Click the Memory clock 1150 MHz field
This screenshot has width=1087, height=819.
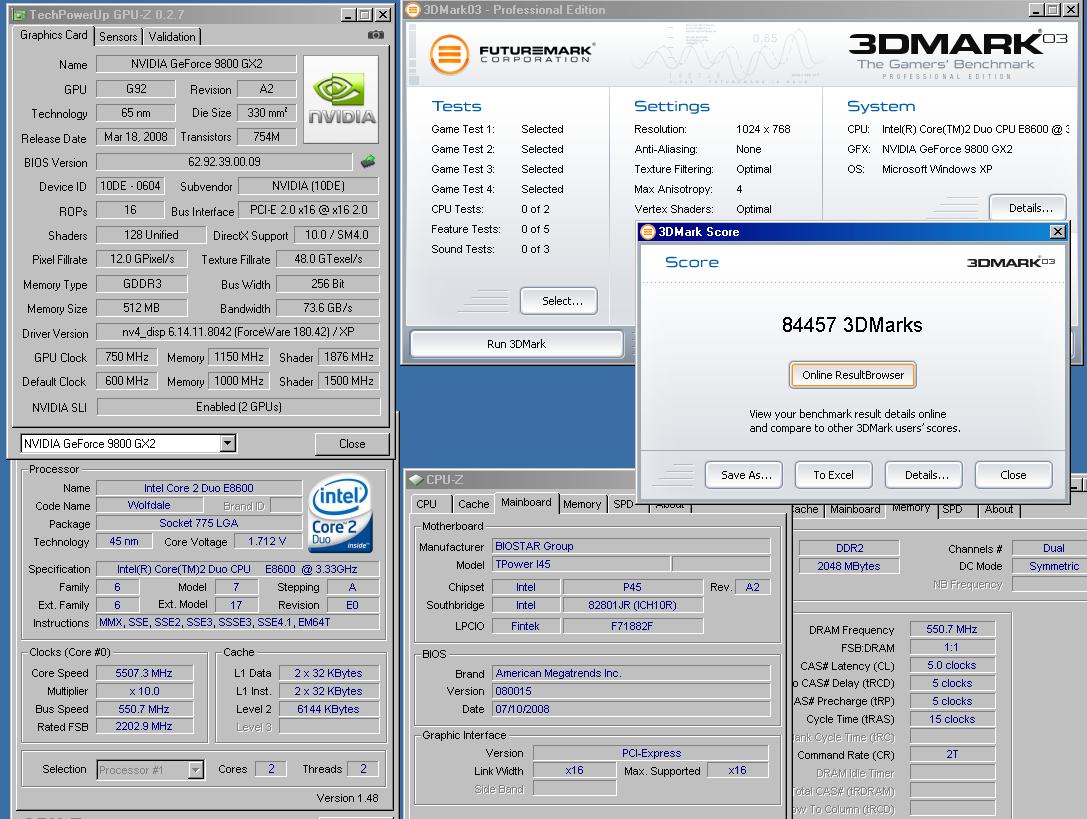(x=238, y=357)
